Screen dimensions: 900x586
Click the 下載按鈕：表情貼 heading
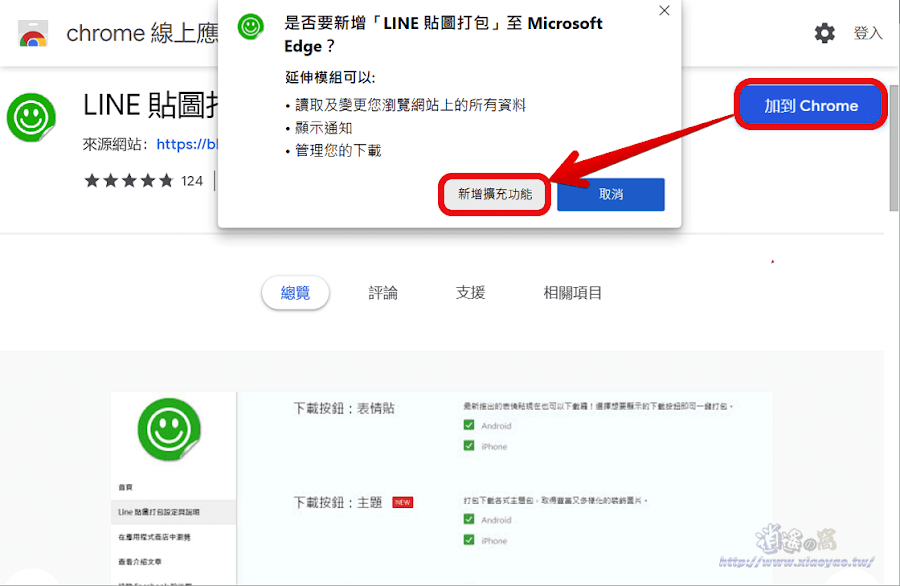(344, 409)
